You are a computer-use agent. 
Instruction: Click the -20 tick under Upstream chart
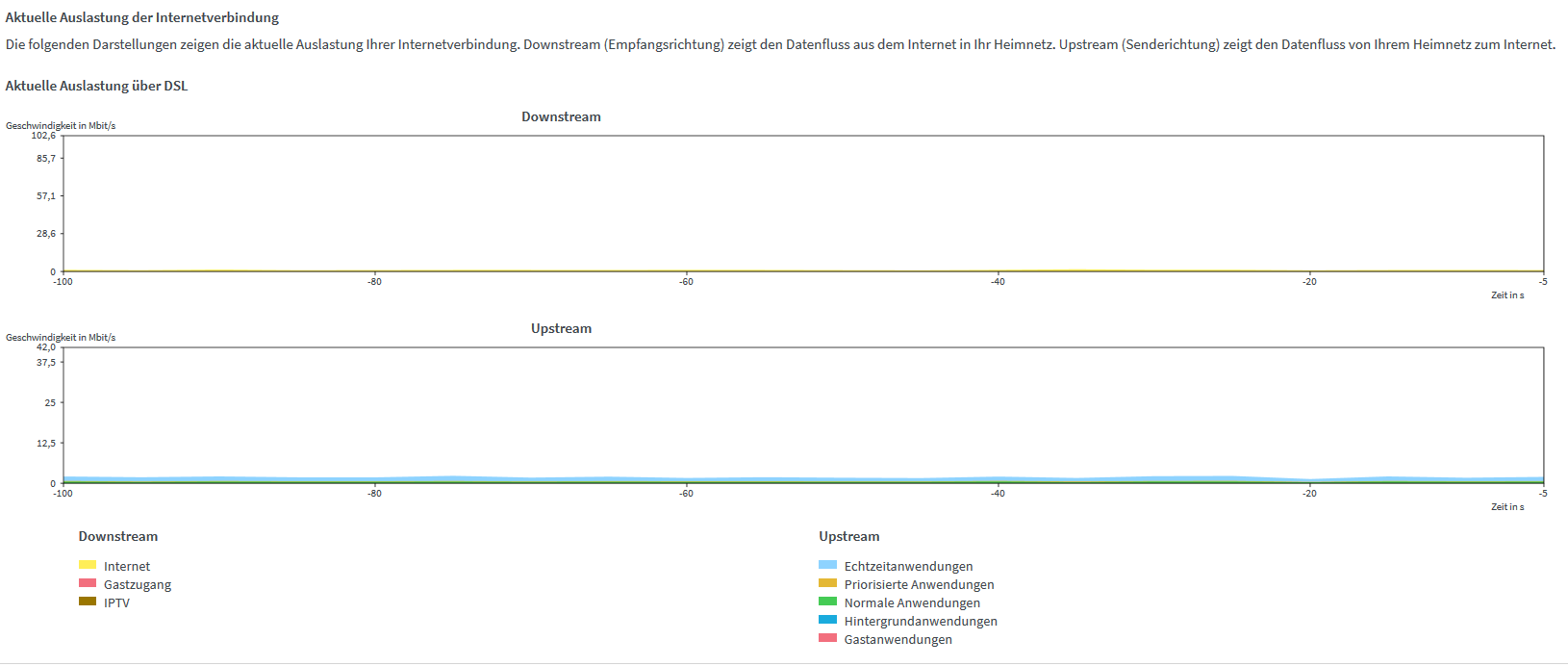coord(1309,494)
